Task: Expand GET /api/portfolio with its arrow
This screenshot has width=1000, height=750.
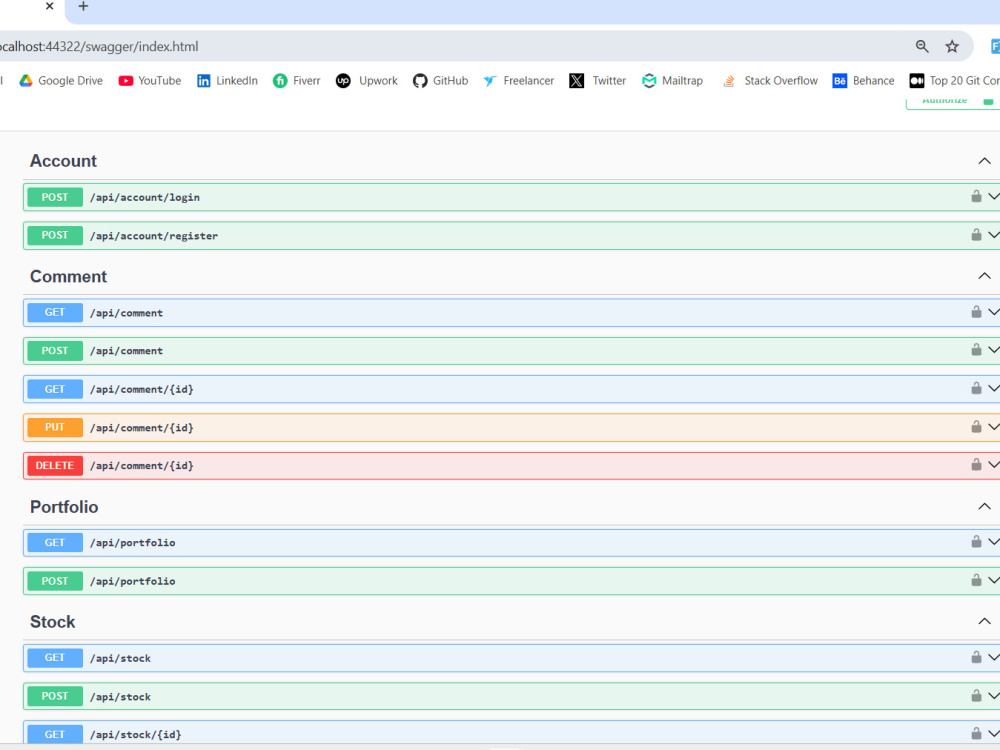Action: click(994, 541)
